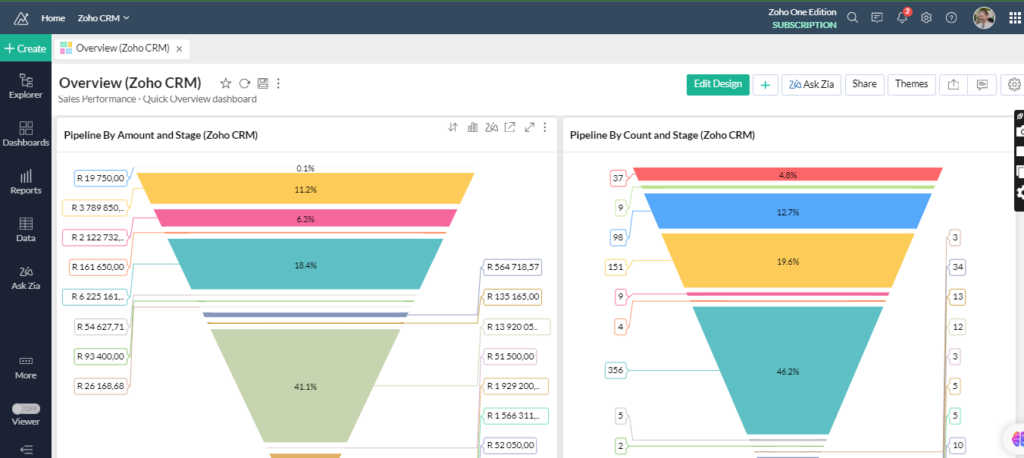This screenshot has height=458, width=1024.
Task: Click the 356 count label
Action: pos(616,370)
